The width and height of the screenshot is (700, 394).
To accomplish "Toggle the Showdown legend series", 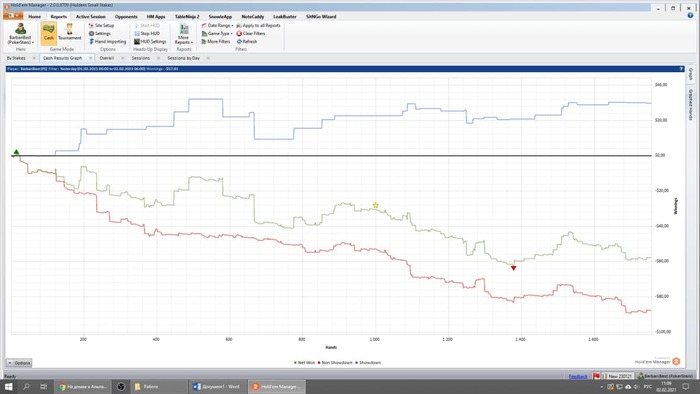I will coord(368,363).
